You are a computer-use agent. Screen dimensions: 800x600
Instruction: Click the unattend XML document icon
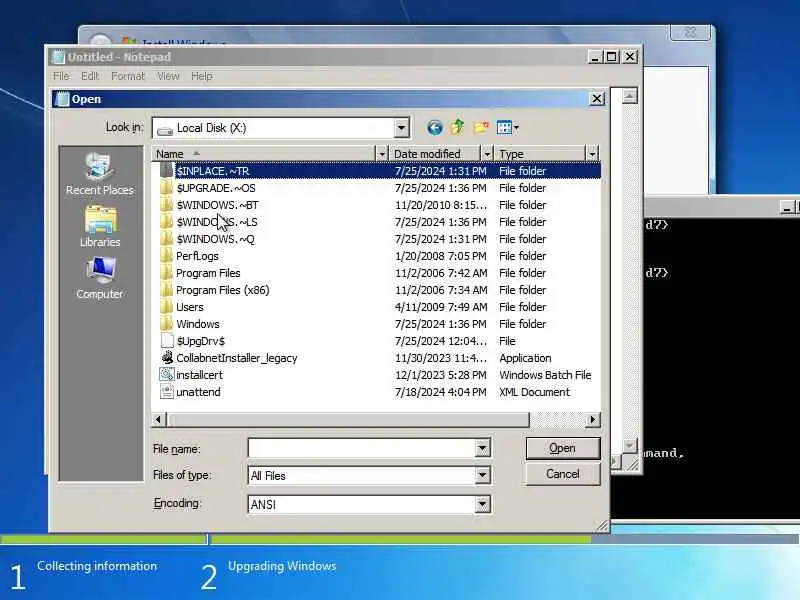[x=167, y=392]
